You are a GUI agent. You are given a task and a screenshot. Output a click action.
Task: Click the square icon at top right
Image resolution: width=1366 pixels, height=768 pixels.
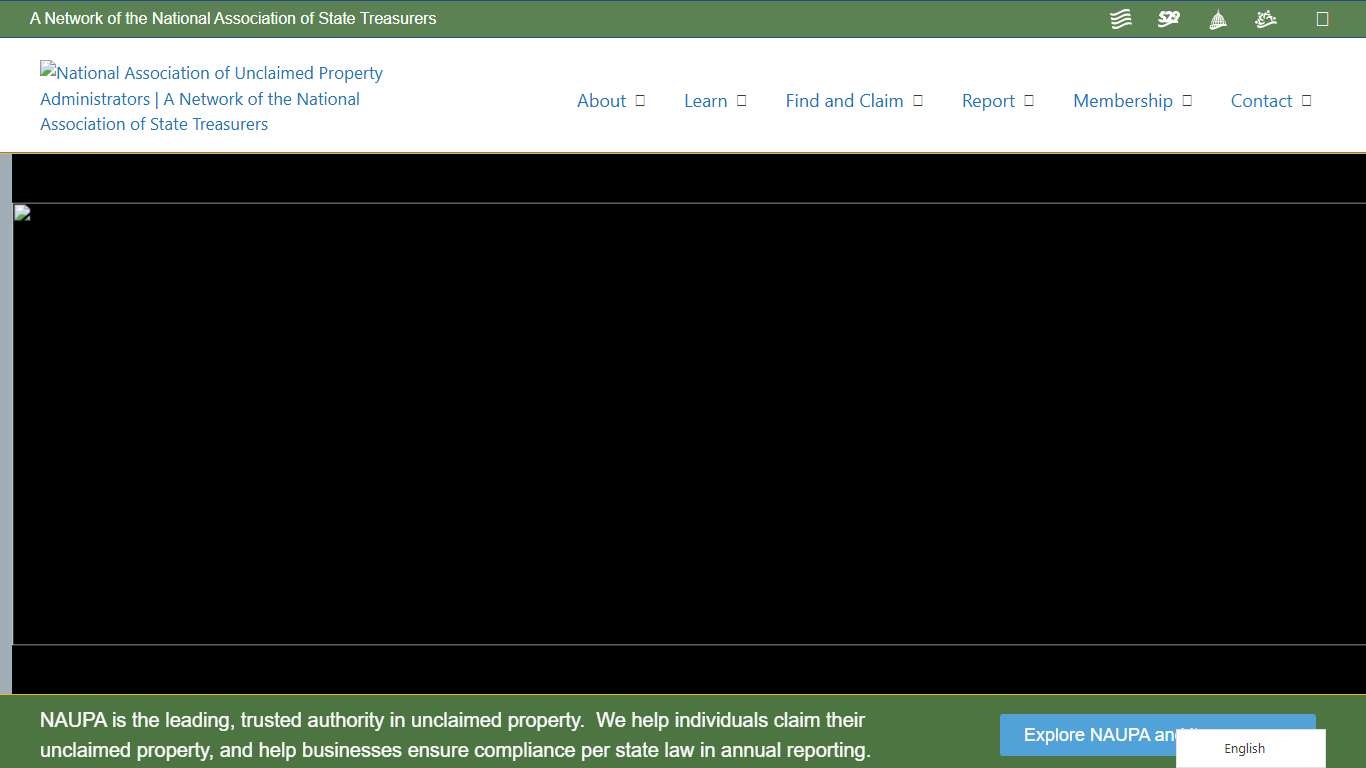[x=1324, y=18]
